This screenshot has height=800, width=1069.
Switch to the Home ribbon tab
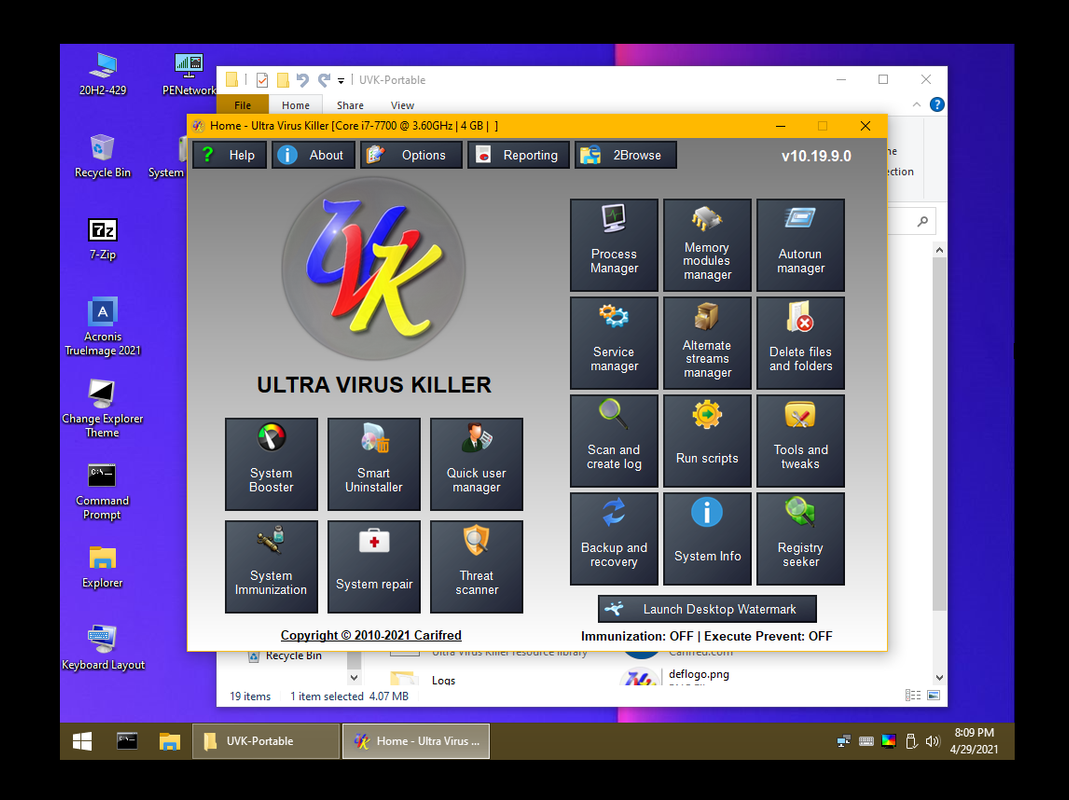point(296,105)
